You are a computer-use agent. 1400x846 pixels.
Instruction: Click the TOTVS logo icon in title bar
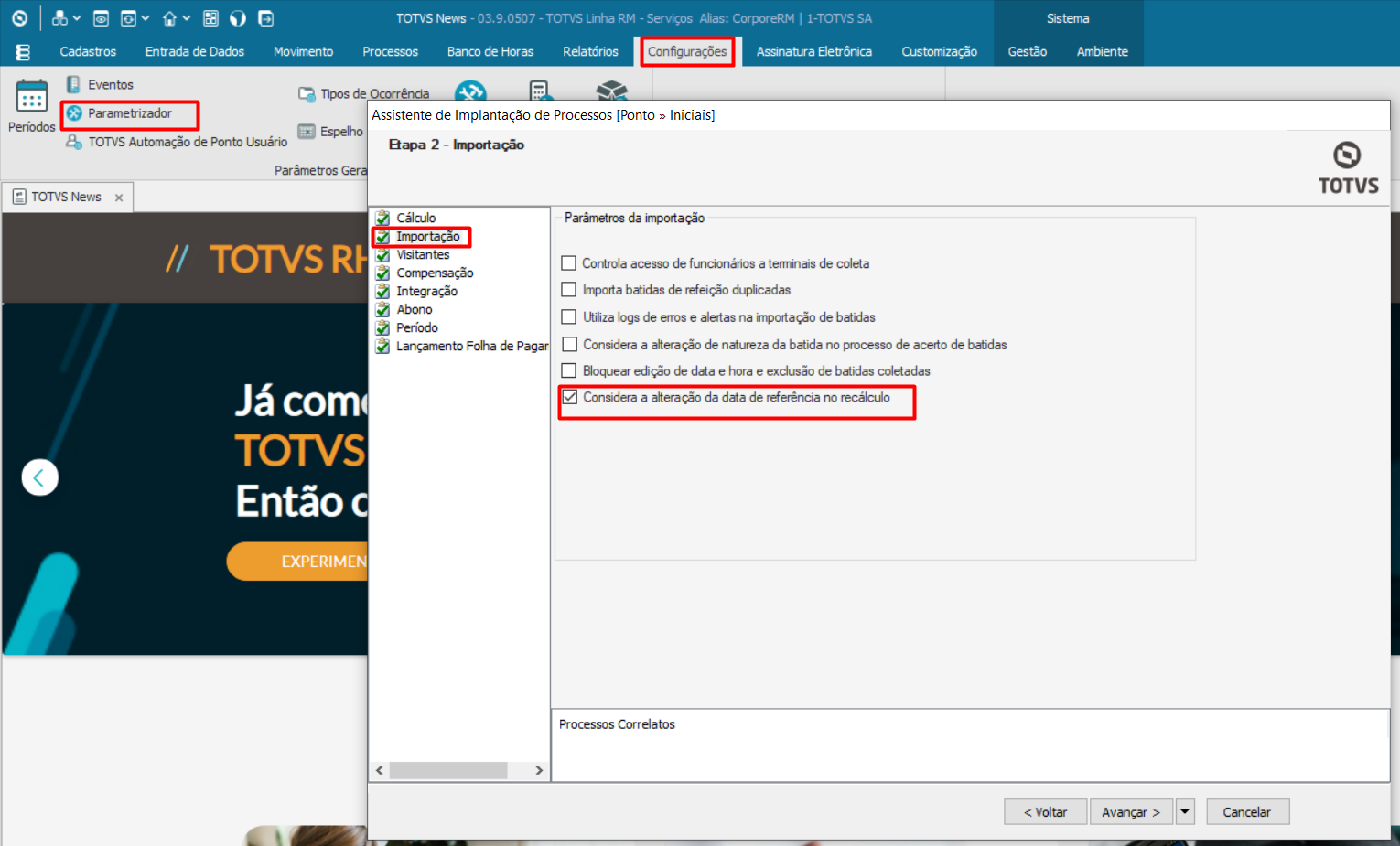[19, 18]
